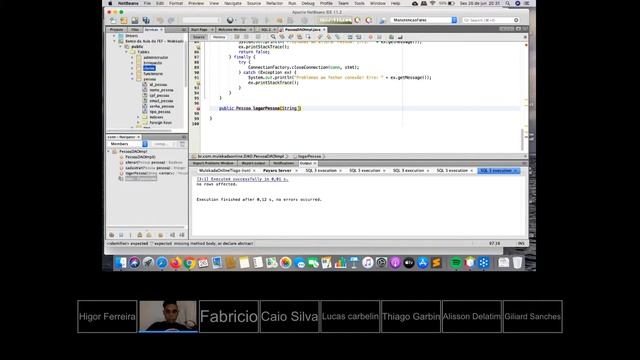
Task: Click inside the toolbar search field
Action: click(x=491, y=20)
